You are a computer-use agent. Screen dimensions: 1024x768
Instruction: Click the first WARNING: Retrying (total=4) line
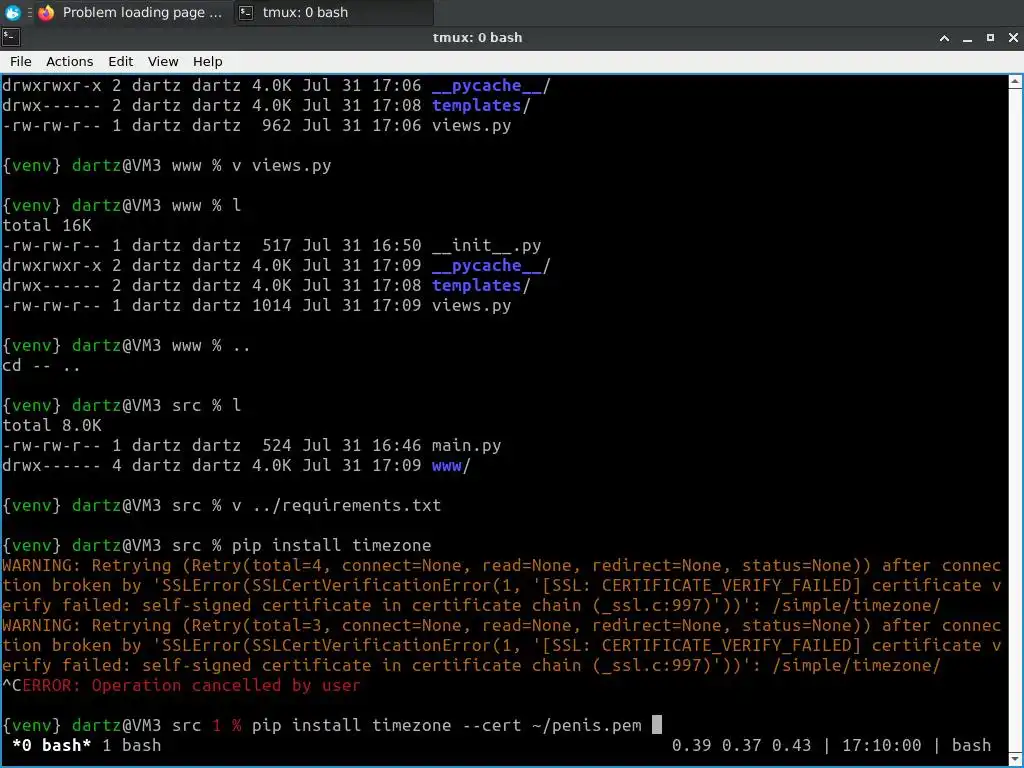[x=502, y=566]
